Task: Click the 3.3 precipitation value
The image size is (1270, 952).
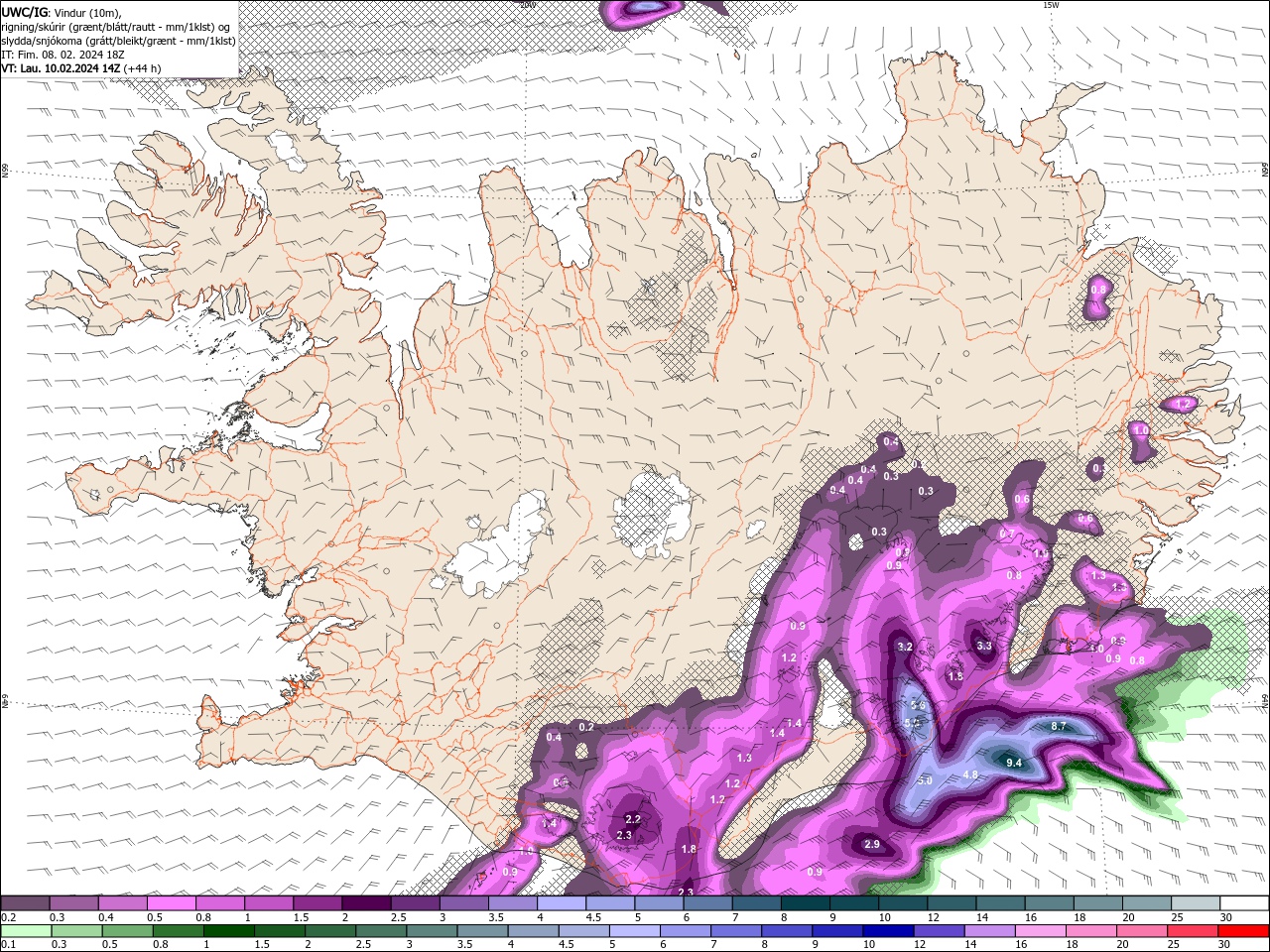Action: pos(984,646)
